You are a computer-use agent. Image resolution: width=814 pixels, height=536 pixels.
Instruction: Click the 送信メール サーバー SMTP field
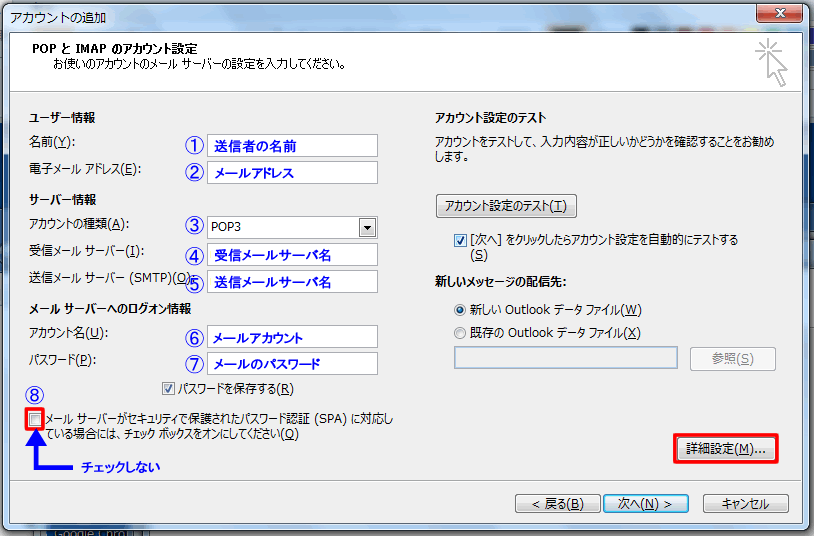click(292, 282)
